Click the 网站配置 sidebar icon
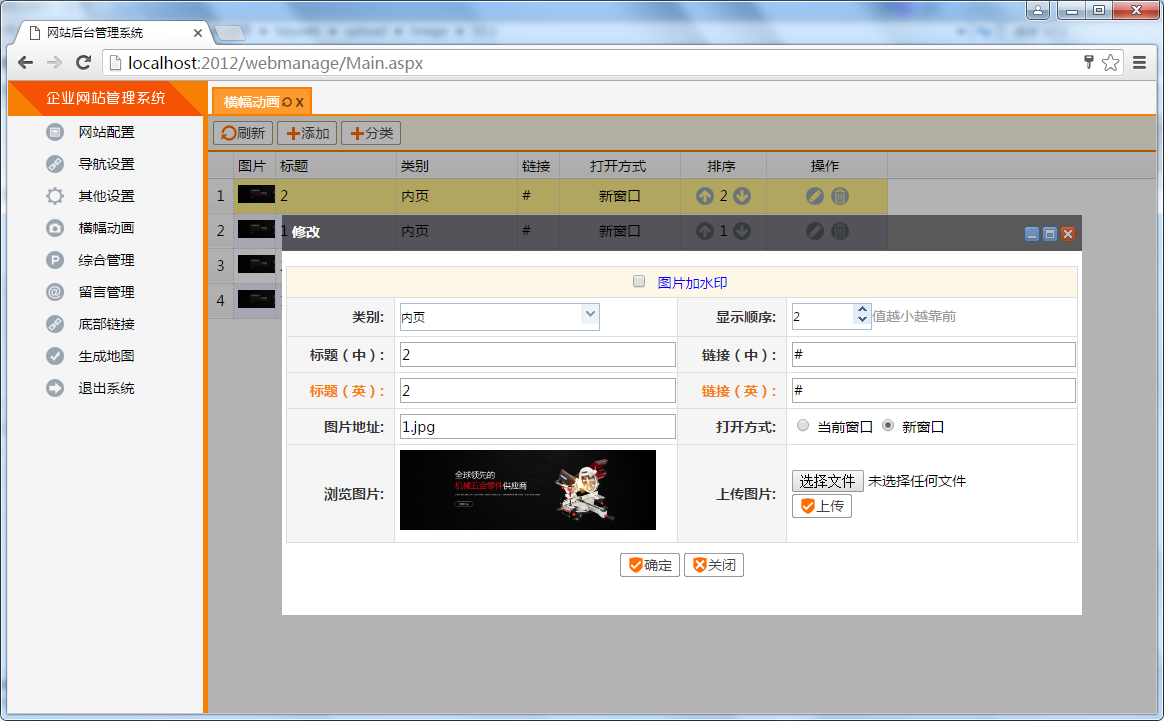Viewport: 1164px width, 721px height. pyautogui.click(x=55, y=132)
